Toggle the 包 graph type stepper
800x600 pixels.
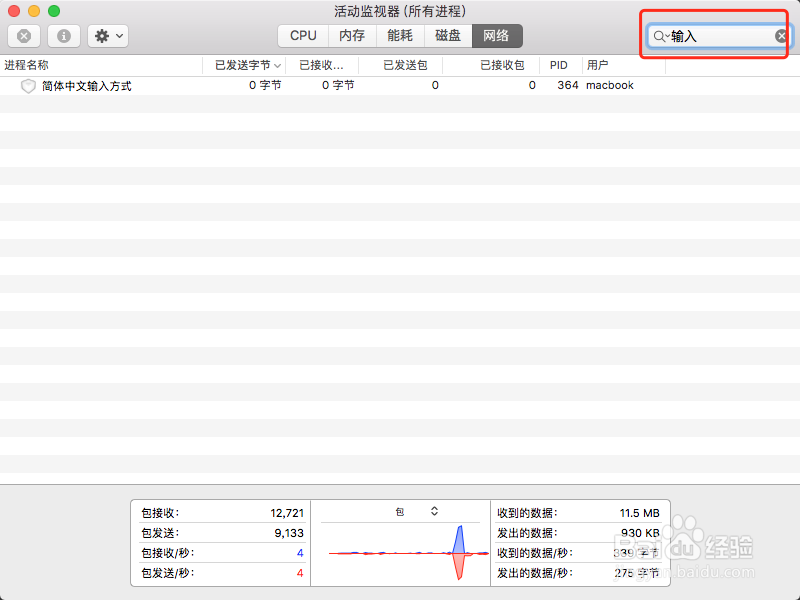(434, 511)
